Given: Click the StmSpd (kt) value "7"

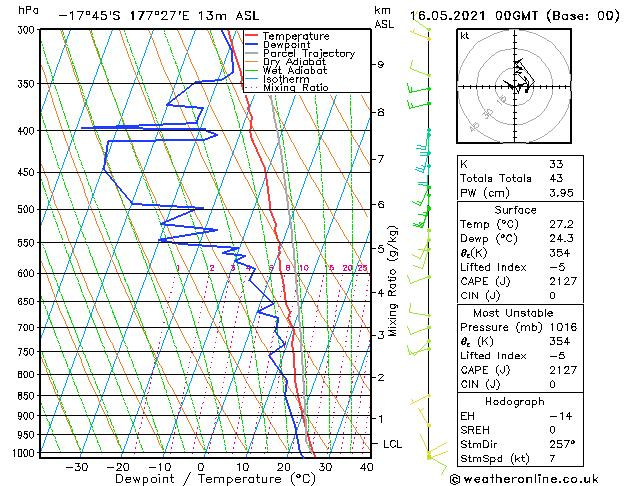Looking at the screenshot, I should (x=552, y=459).
